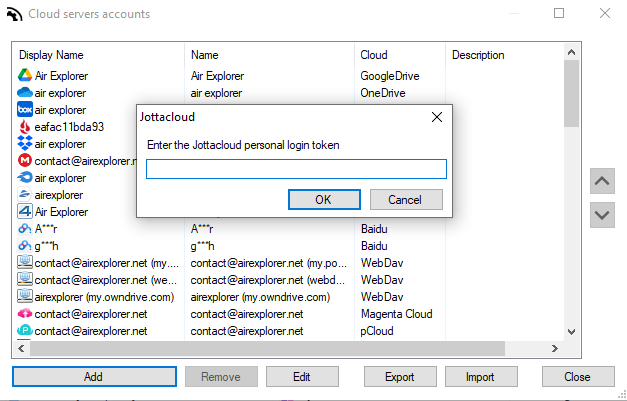Image resolution: width=627 pixels, height=401 pixels.
Task: Close the Jottacloud dialog with X
Action: point(437,117)
